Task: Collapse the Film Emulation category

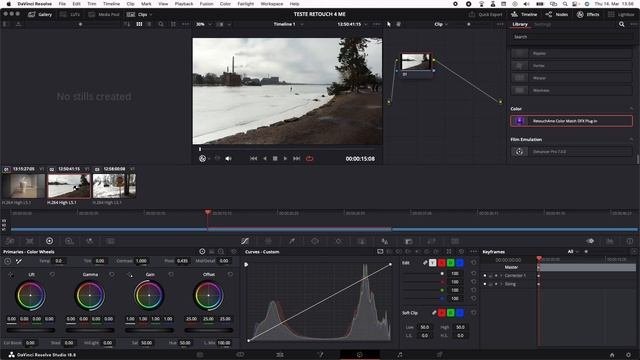Action: (631, 139)
